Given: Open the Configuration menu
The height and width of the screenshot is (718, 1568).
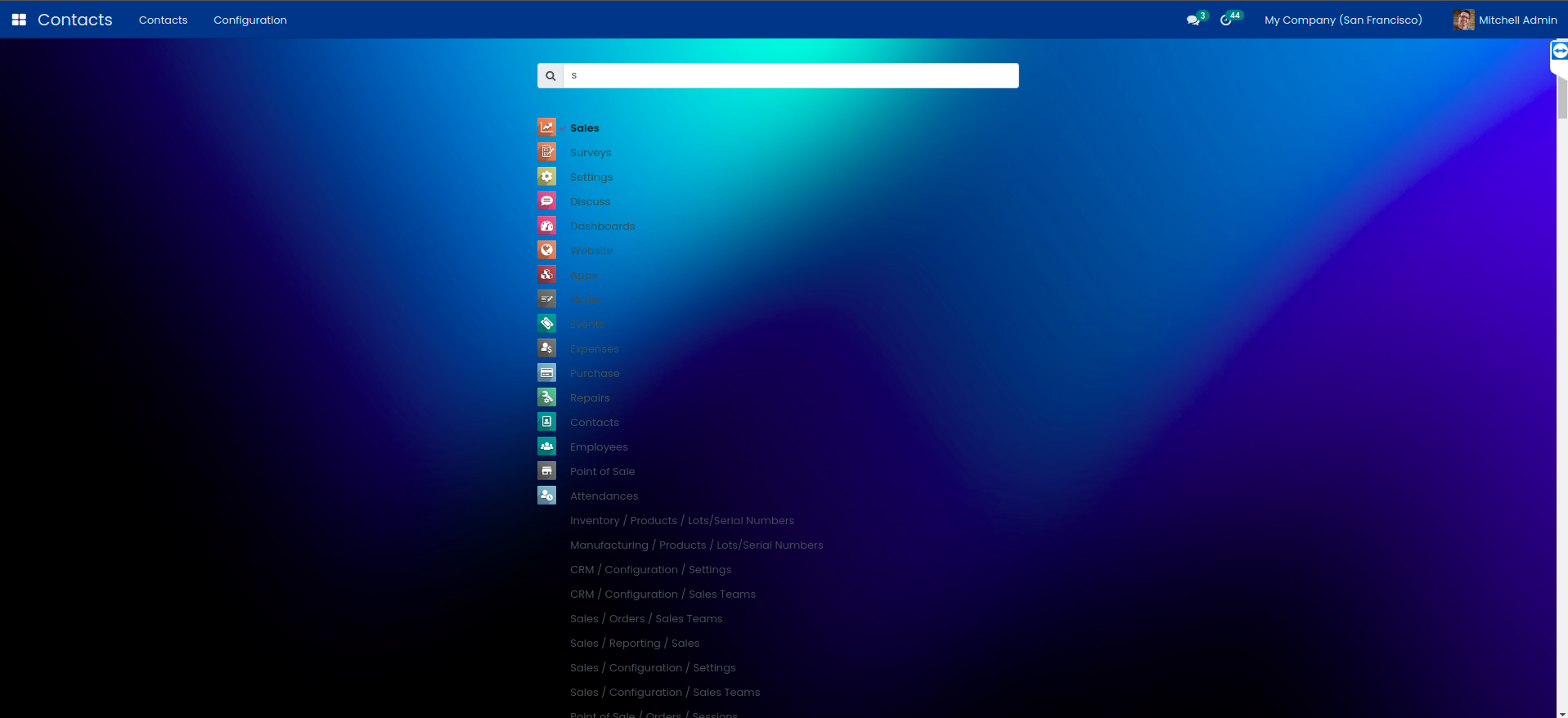Looking at the screenshot, I should [249, 20].
